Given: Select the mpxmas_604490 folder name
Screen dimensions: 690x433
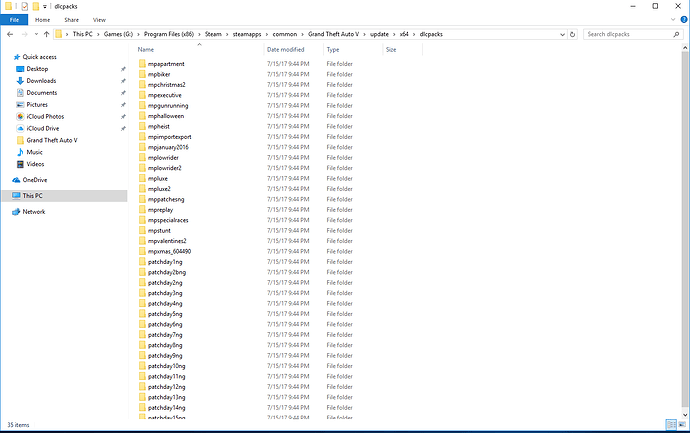Looking at the screenshot, I should [169, 251].
